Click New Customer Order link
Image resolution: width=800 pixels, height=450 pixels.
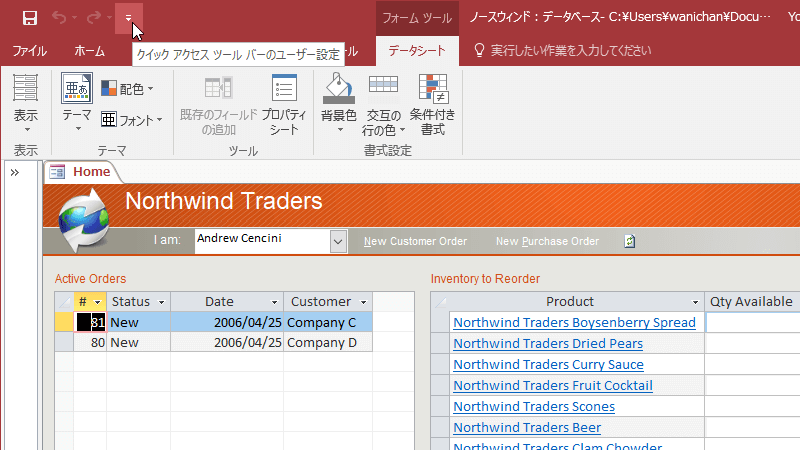(x=415, y=241)
